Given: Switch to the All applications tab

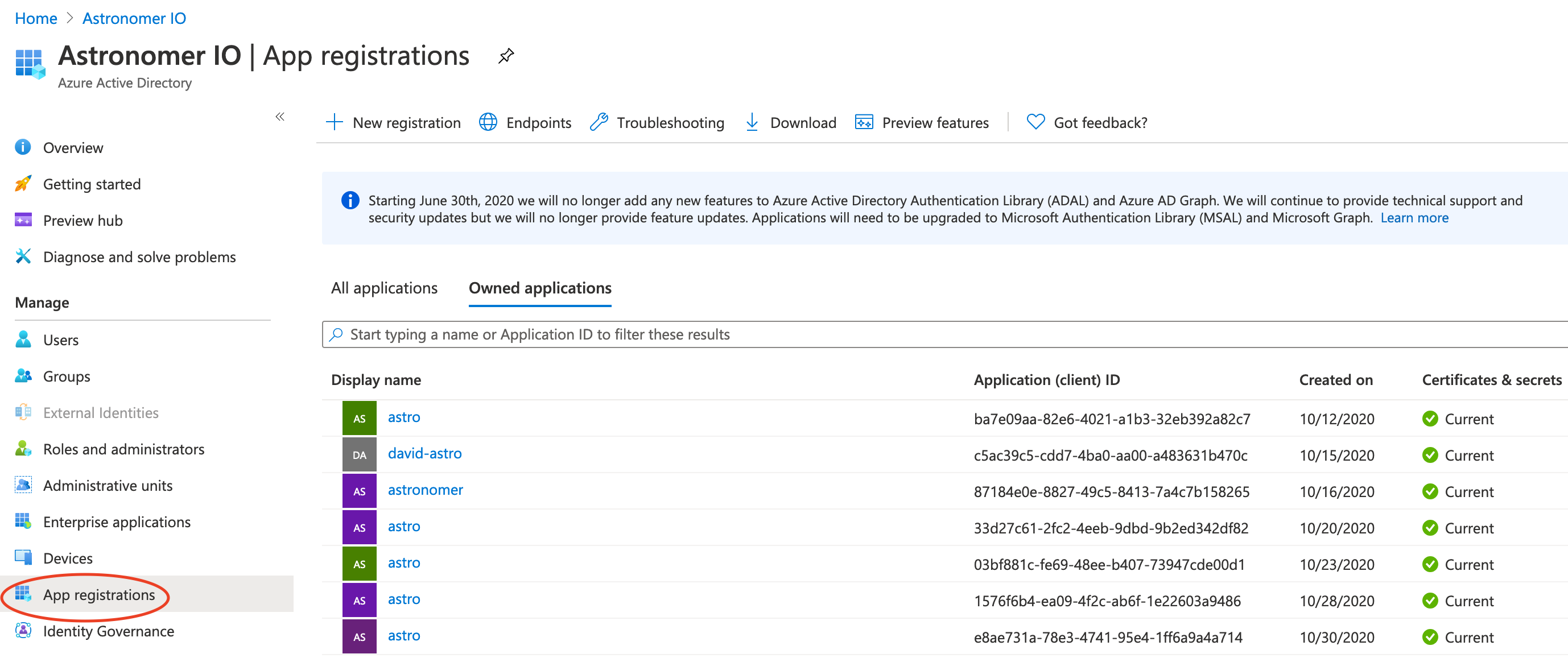Looking at the screenshot, I should pyautogui.click(x=383, y=288).
